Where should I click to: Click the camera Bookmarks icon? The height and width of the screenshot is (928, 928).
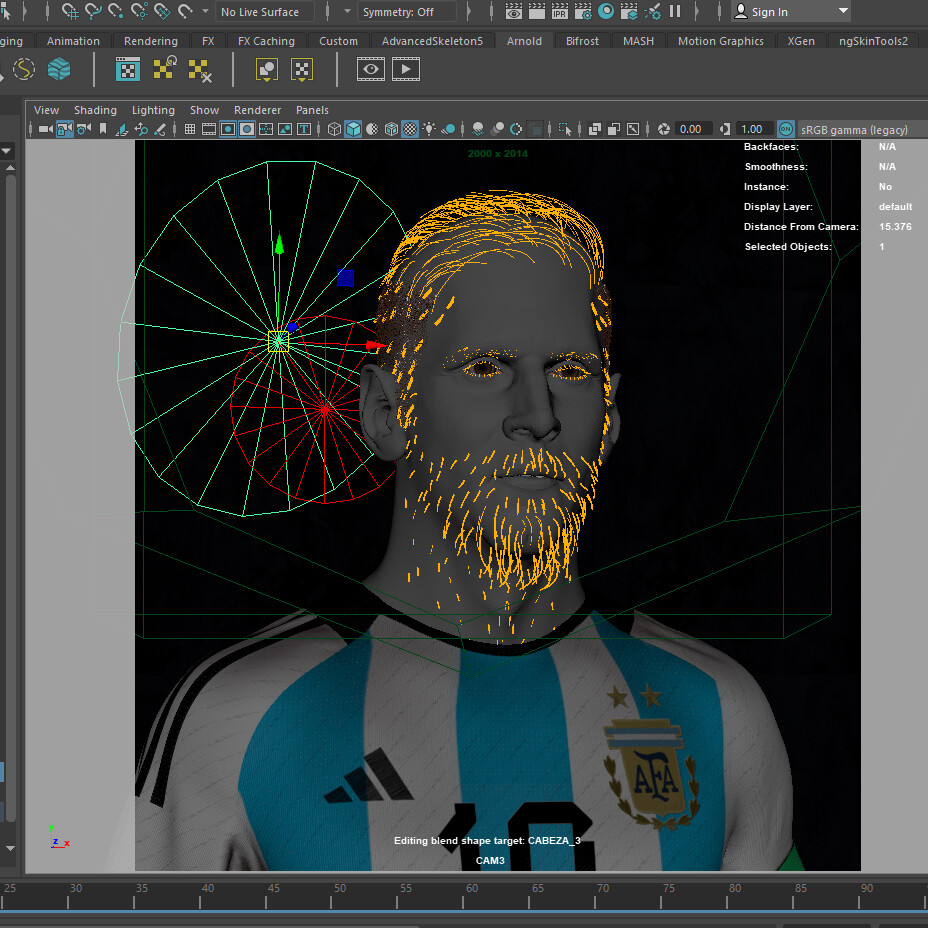click(103, 129)
